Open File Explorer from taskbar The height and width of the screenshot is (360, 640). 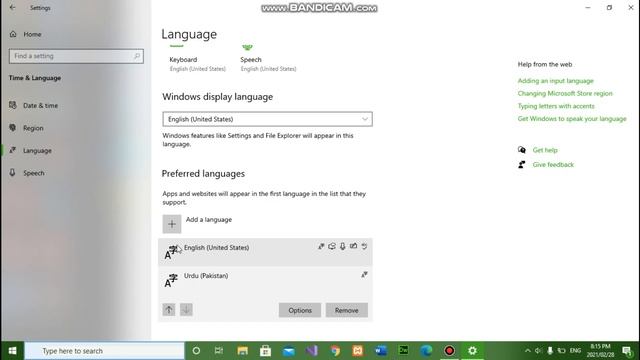pos(242,351)
